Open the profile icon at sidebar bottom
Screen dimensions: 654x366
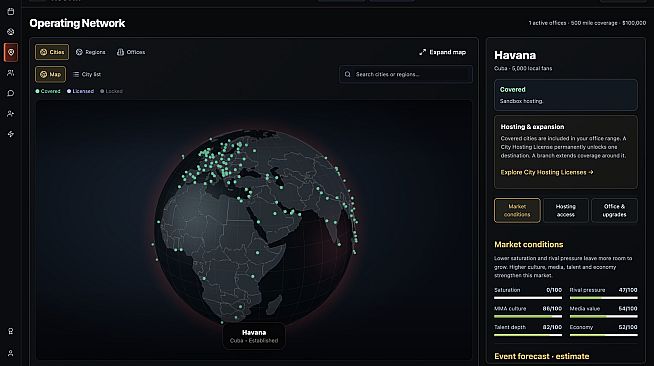[x=10, y=353]
